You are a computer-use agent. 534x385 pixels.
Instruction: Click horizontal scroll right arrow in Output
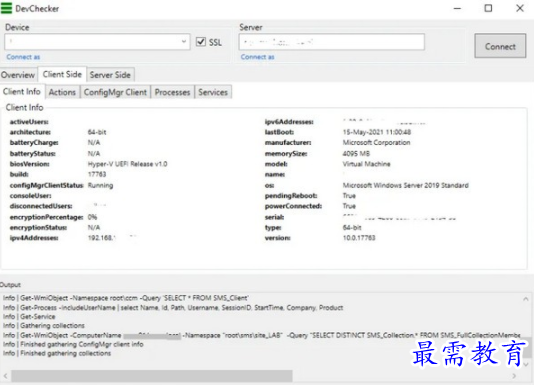(x=514, y=376)
